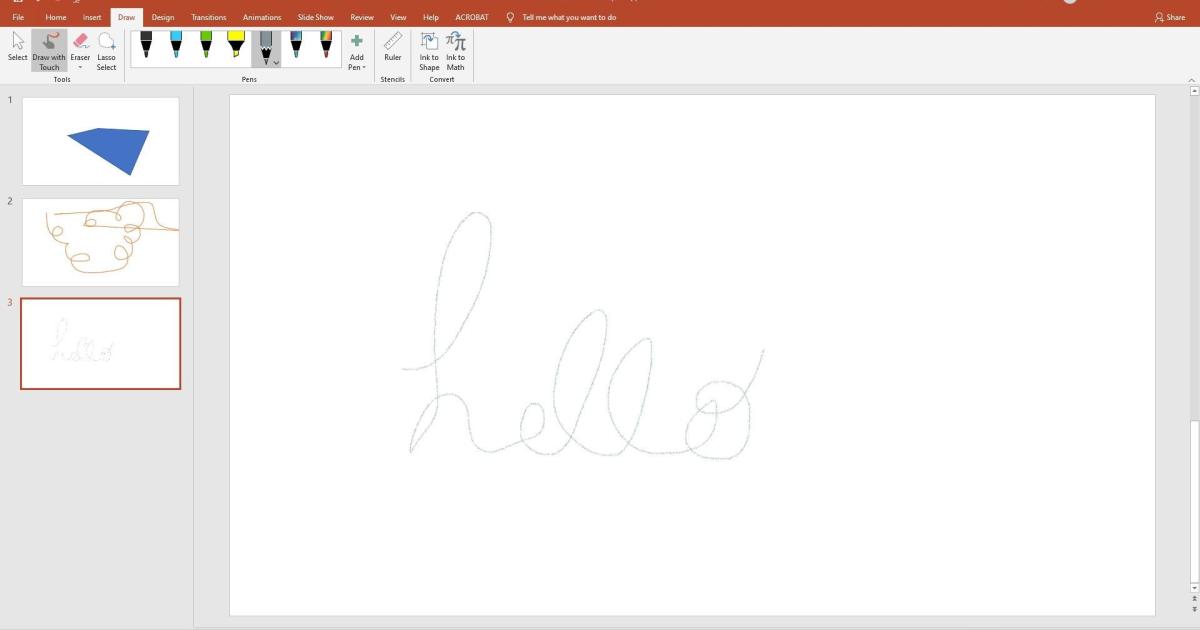
Task: Click the Share button
Action: 1169,17
